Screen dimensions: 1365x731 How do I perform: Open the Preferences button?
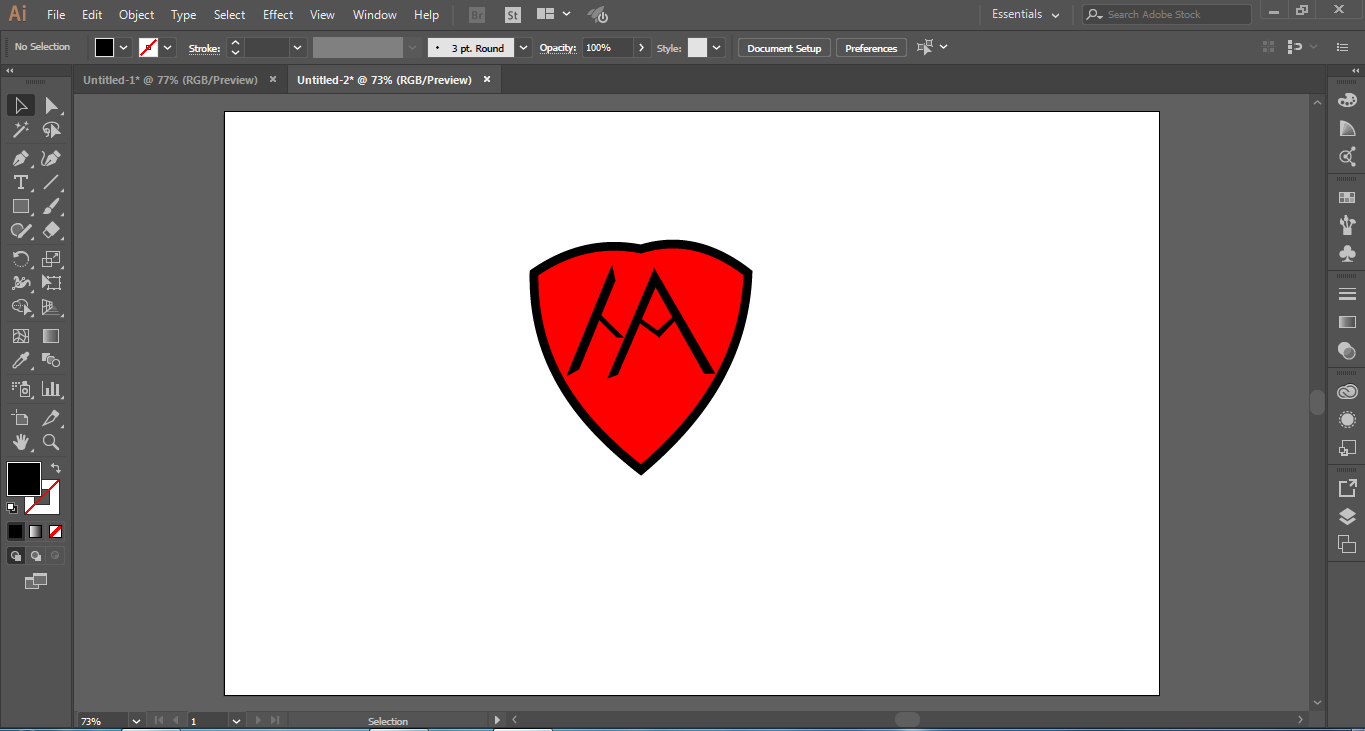click(x=871, y=48)
